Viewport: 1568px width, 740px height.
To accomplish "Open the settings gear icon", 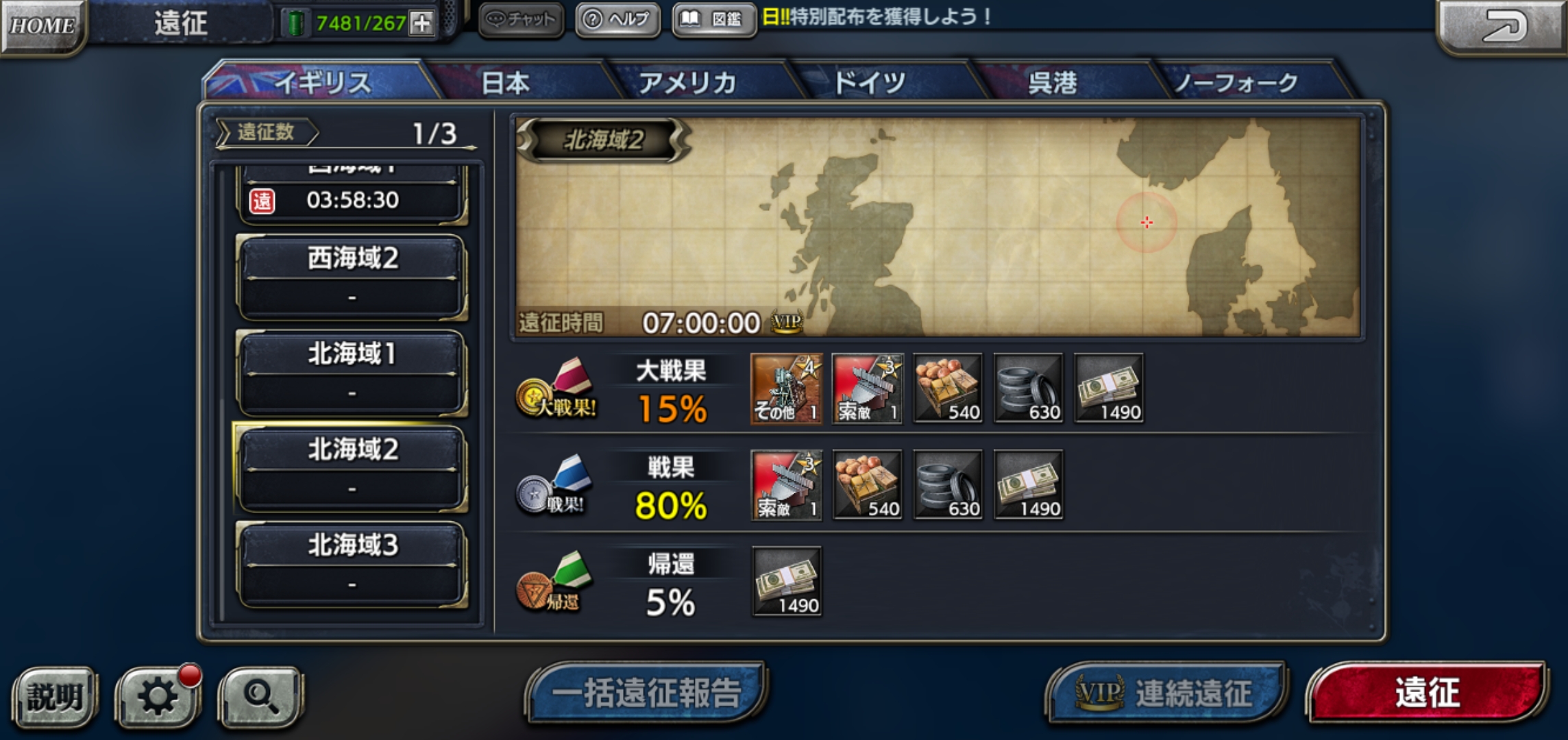I will click(158, 697).
